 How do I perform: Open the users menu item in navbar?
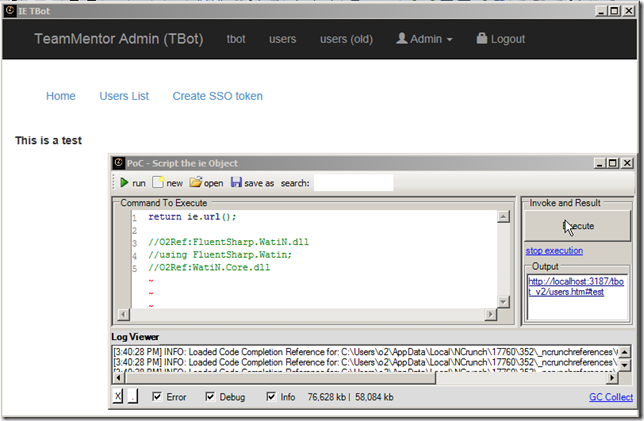(x=283, y=39)
